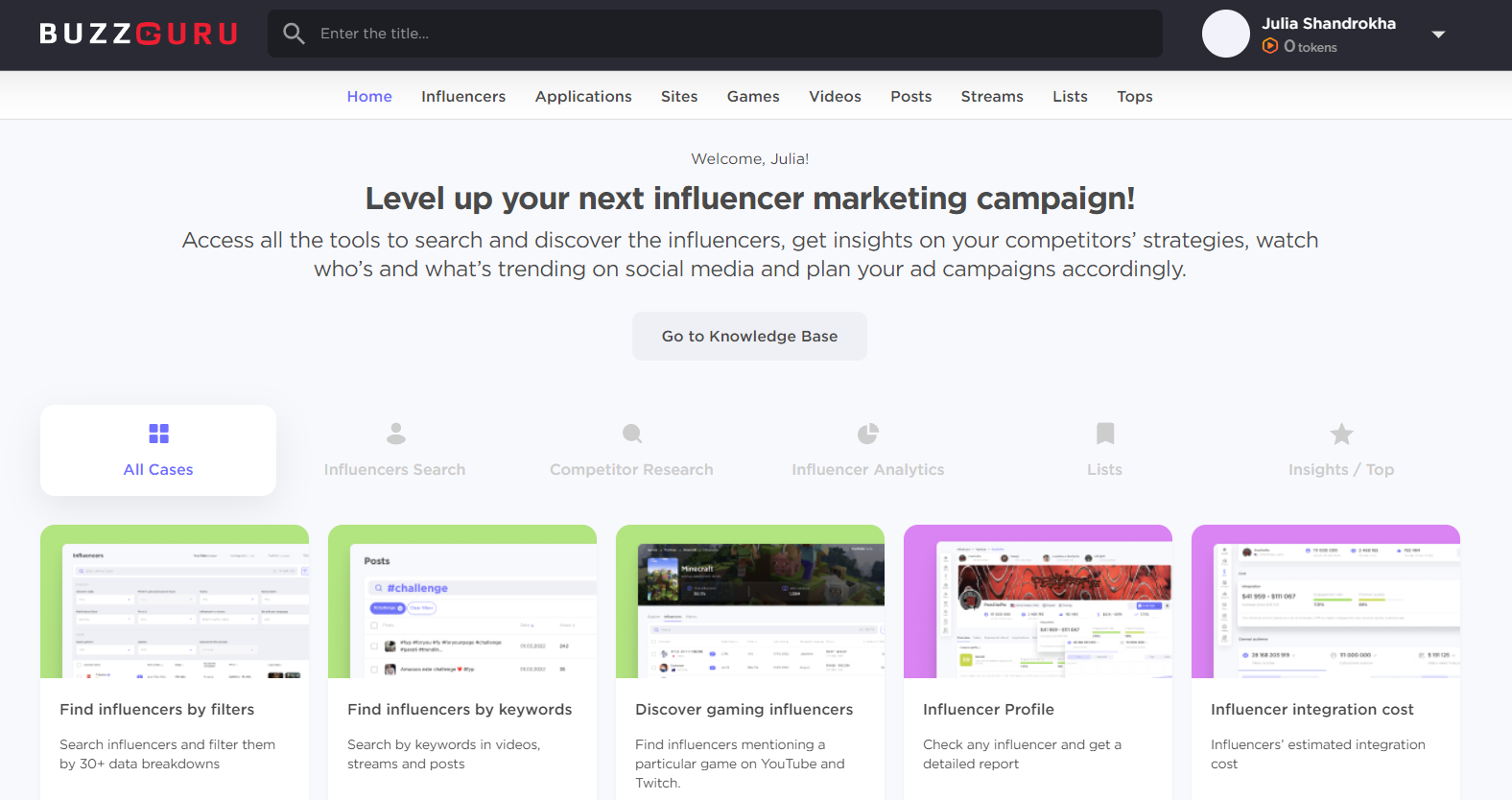Open the Streams menu item
The image size is (1512, 800).
point(992,96)
